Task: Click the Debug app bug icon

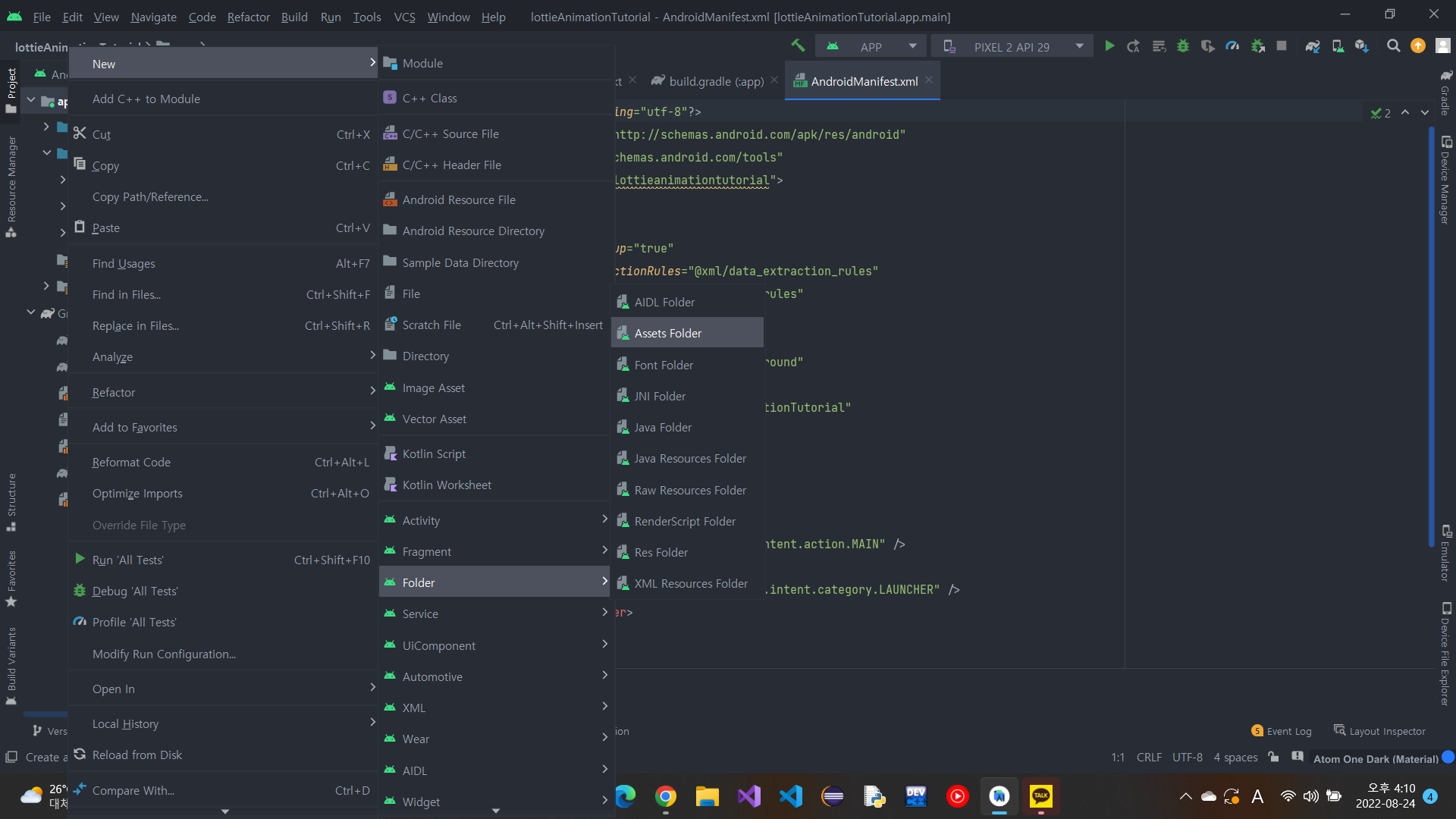Action: point(1182,46)
